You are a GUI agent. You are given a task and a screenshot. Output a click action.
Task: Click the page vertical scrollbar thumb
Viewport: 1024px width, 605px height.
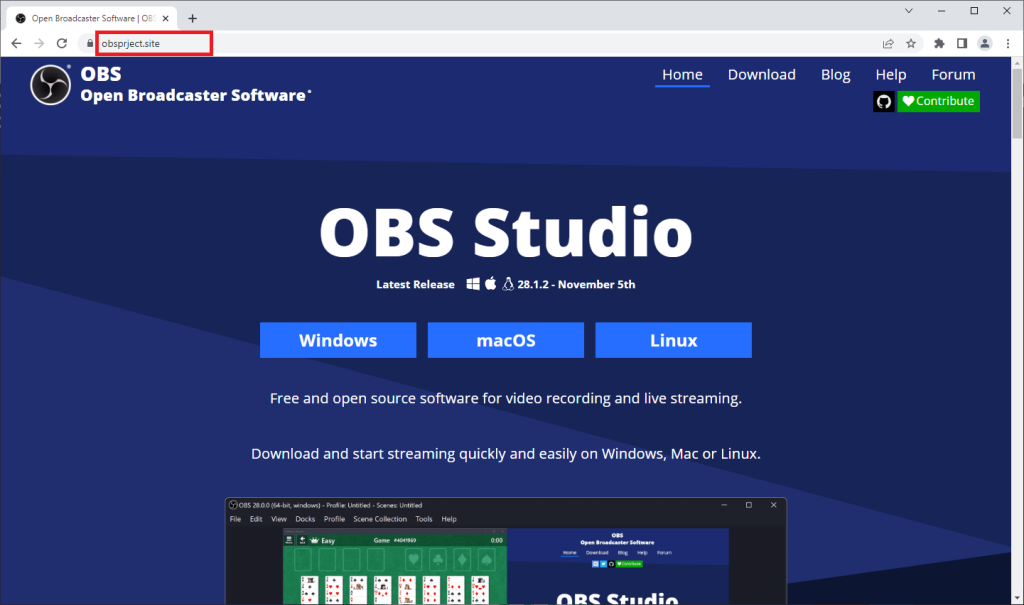coord(1017,103)
